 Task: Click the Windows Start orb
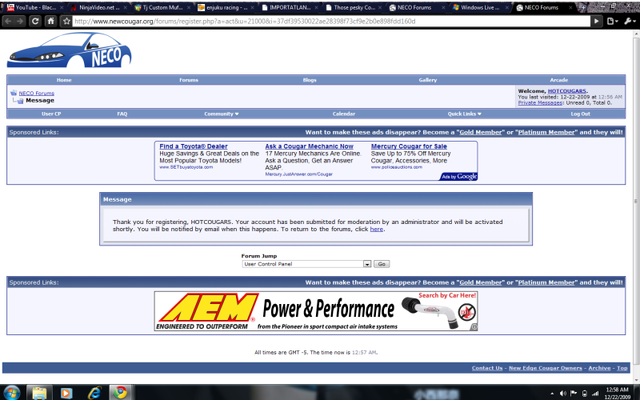click(x=12, y=391)
